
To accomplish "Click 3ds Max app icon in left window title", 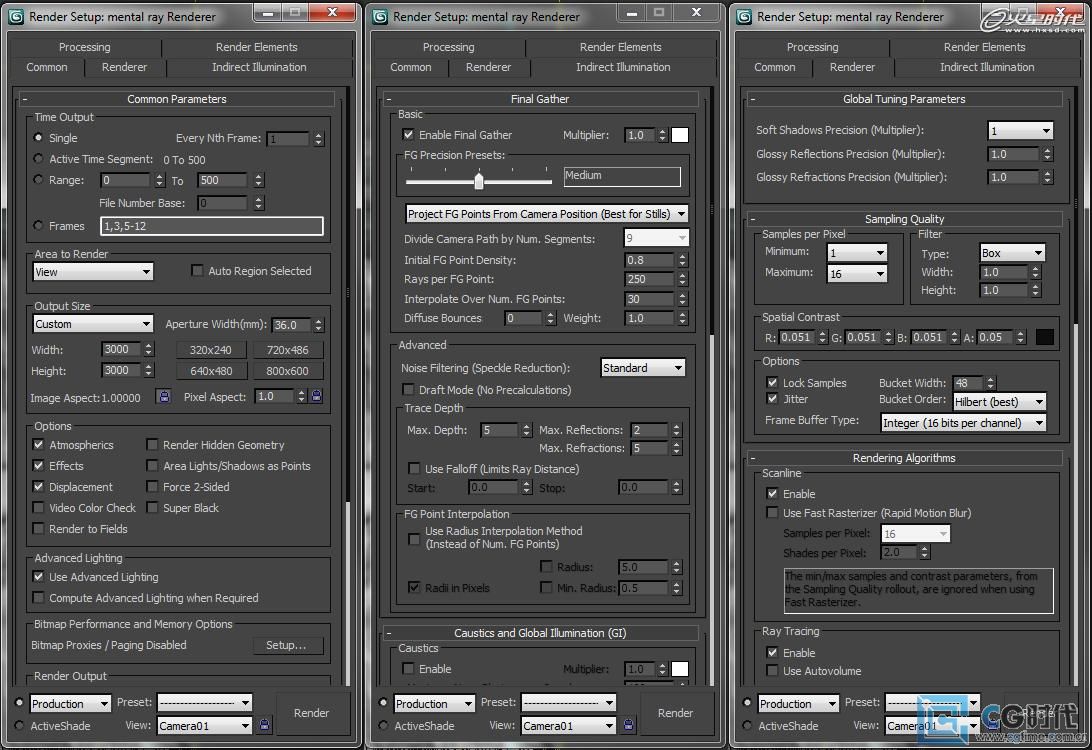I will [16, 17].
